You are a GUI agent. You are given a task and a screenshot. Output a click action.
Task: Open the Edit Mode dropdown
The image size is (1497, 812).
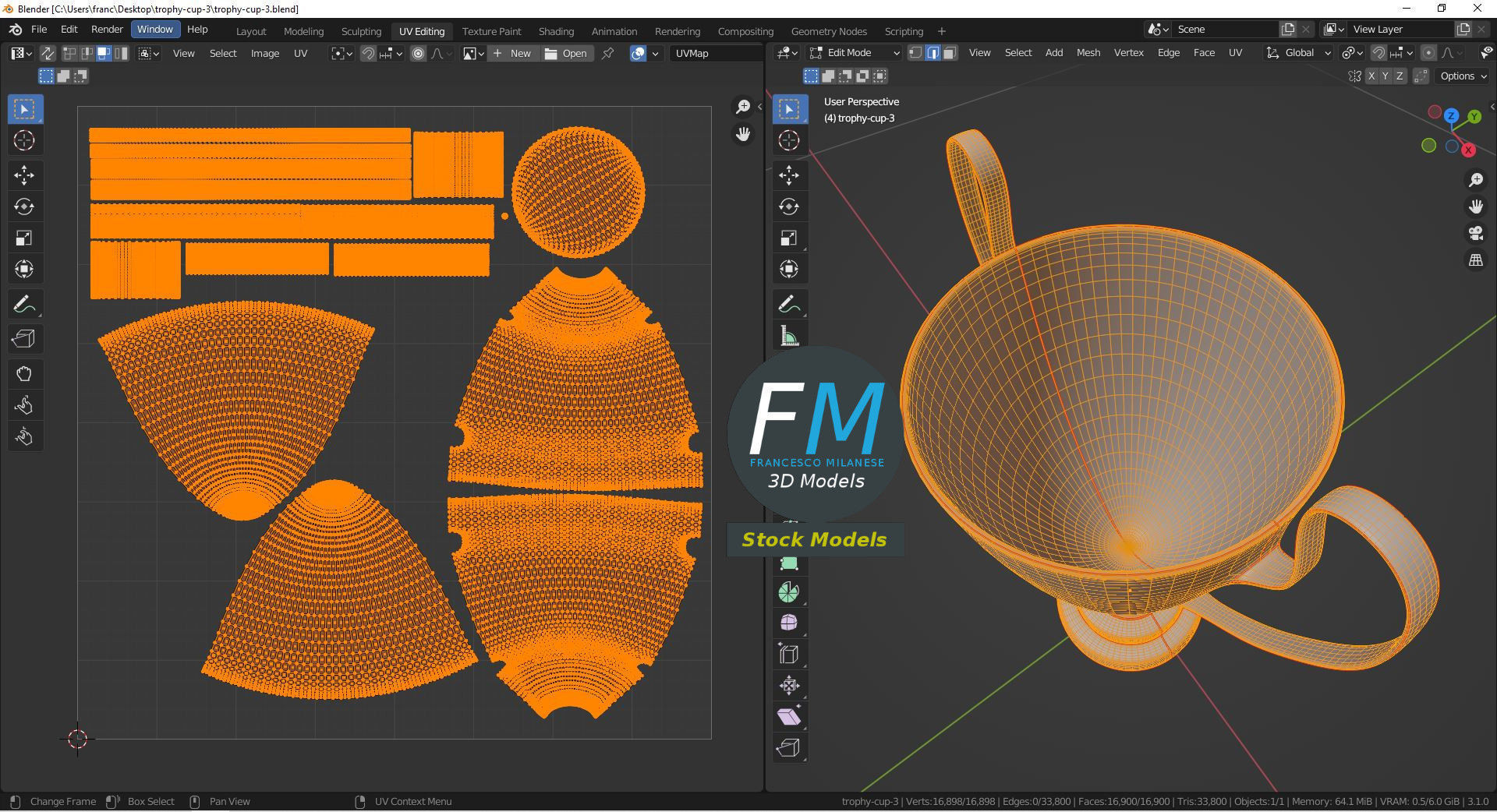pos(855,53)
